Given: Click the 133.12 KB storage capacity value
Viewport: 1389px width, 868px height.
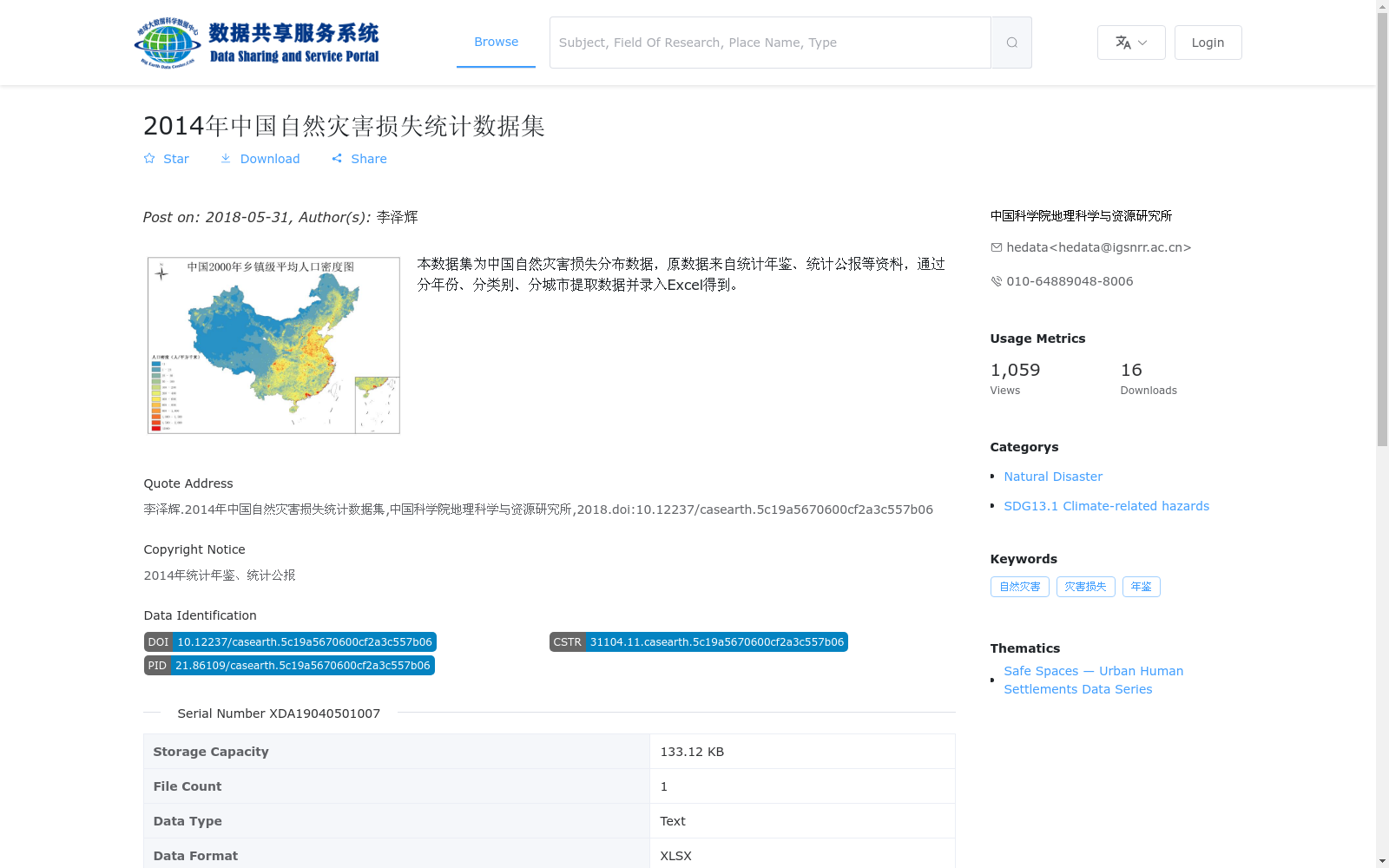Looking at the screenshot, I should coord(692,752).
